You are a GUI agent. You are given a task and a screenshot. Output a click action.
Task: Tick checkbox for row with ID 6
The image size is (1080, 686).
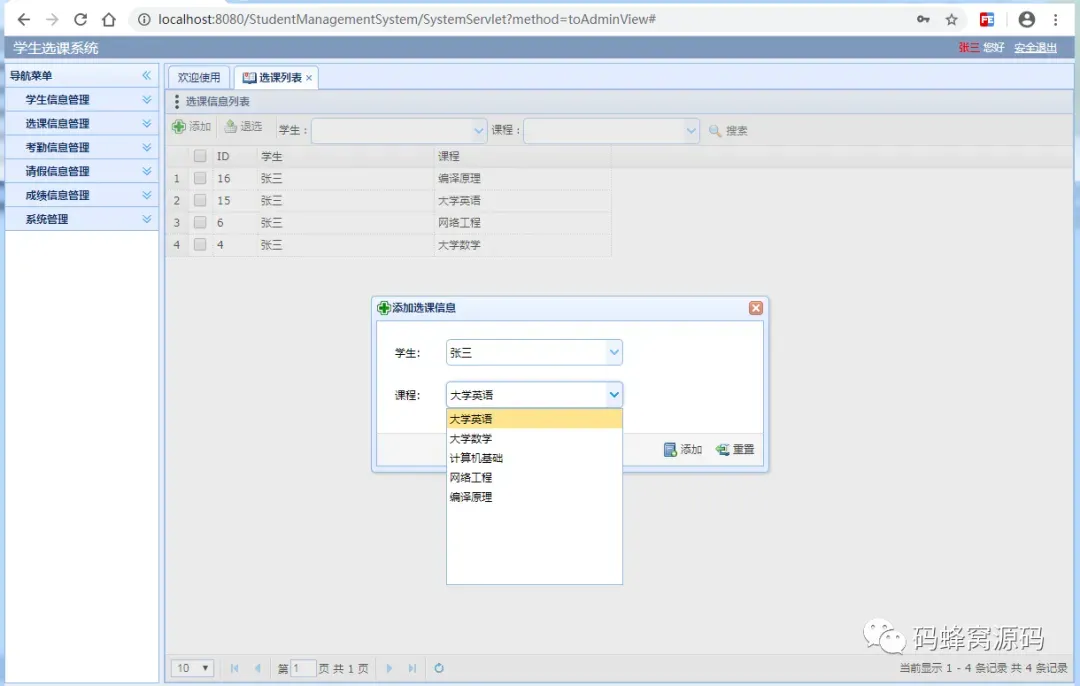tap(200, 222)
